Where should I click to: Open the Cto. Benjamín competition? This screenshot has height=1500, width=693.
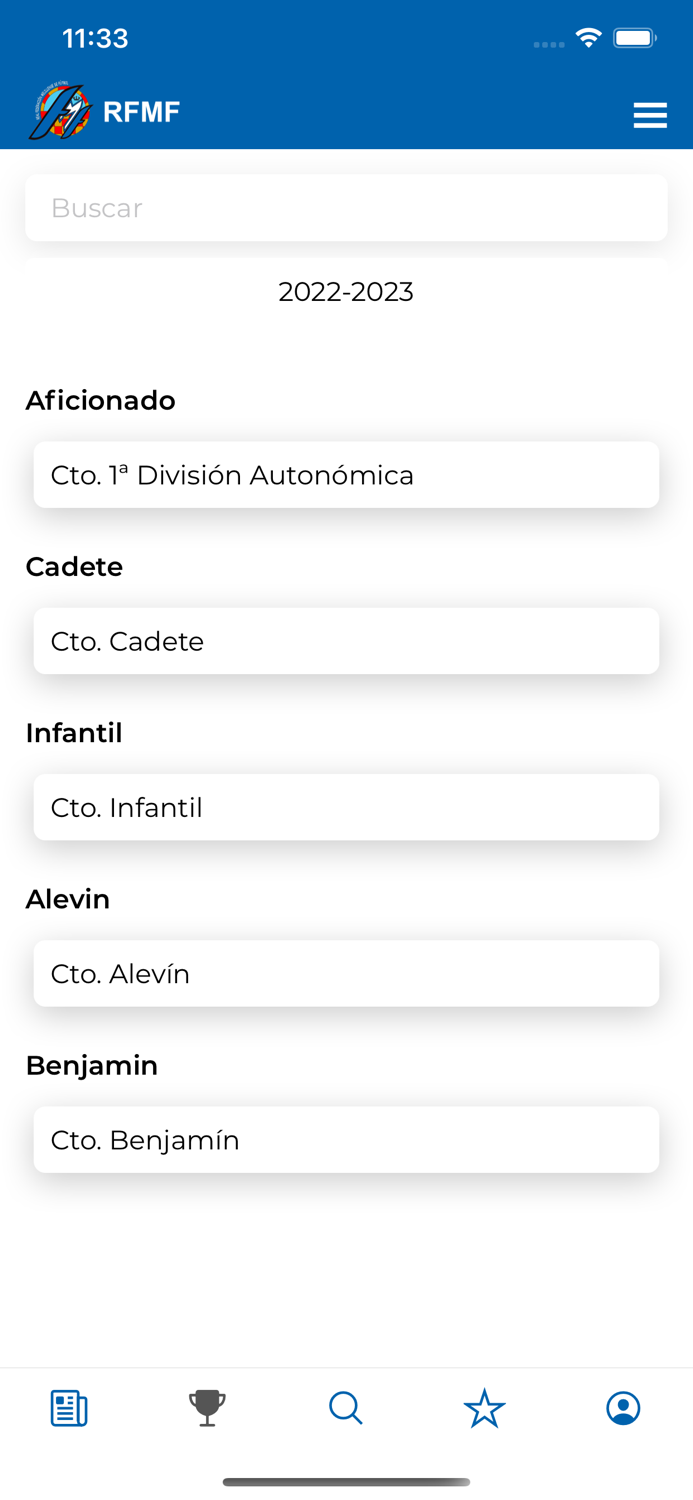click(x=346, y=1140)
